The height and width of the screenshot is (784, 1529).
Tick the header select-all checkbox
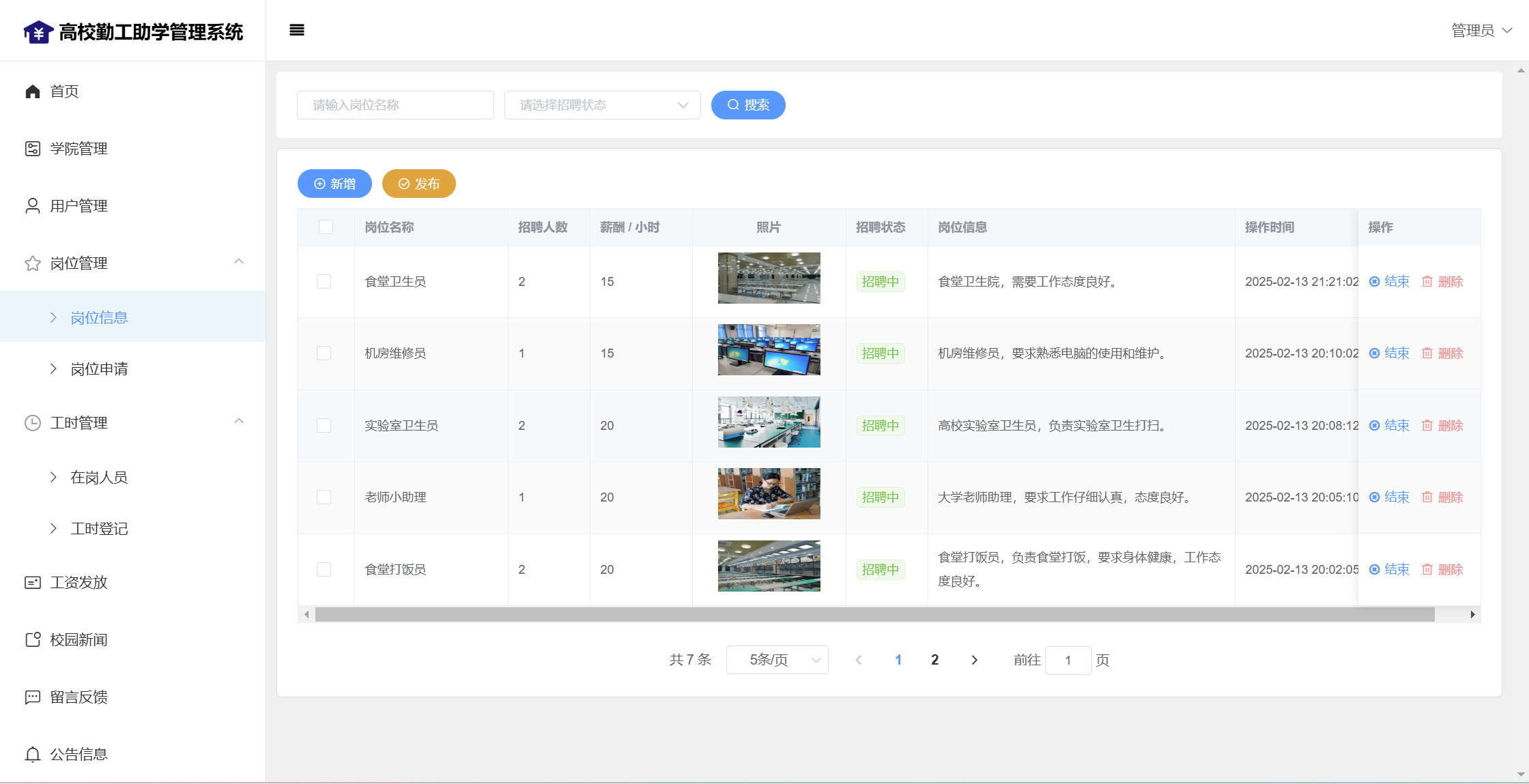pos(326,227)
